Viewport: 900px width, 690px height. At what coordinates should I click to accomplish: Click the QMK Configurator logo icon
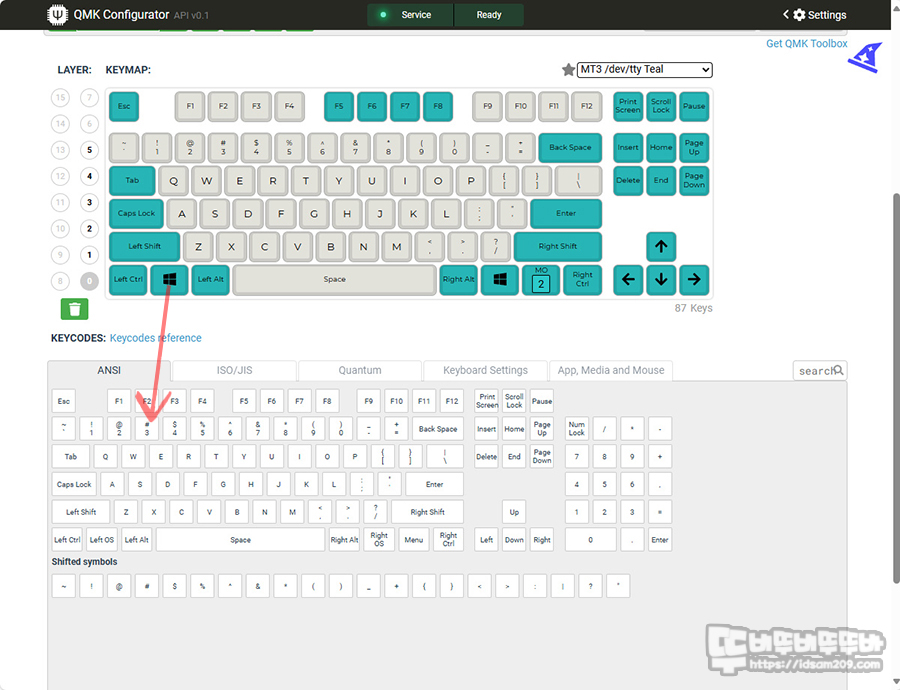57,14
